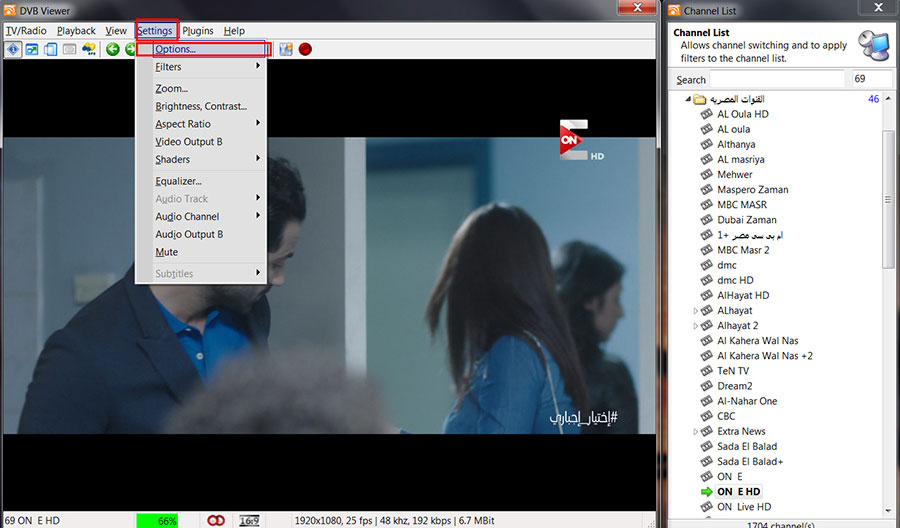
Task: Select MBC MASR channel
Action: (x=742, y=205)
